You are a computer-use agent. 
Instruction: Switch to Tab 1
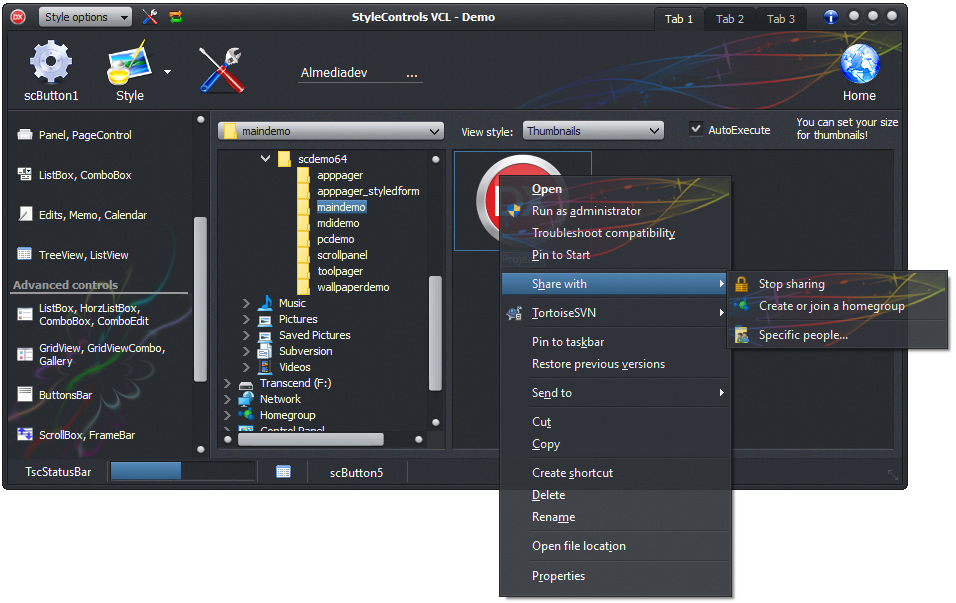pyautogui.click(x=679, y=19)
